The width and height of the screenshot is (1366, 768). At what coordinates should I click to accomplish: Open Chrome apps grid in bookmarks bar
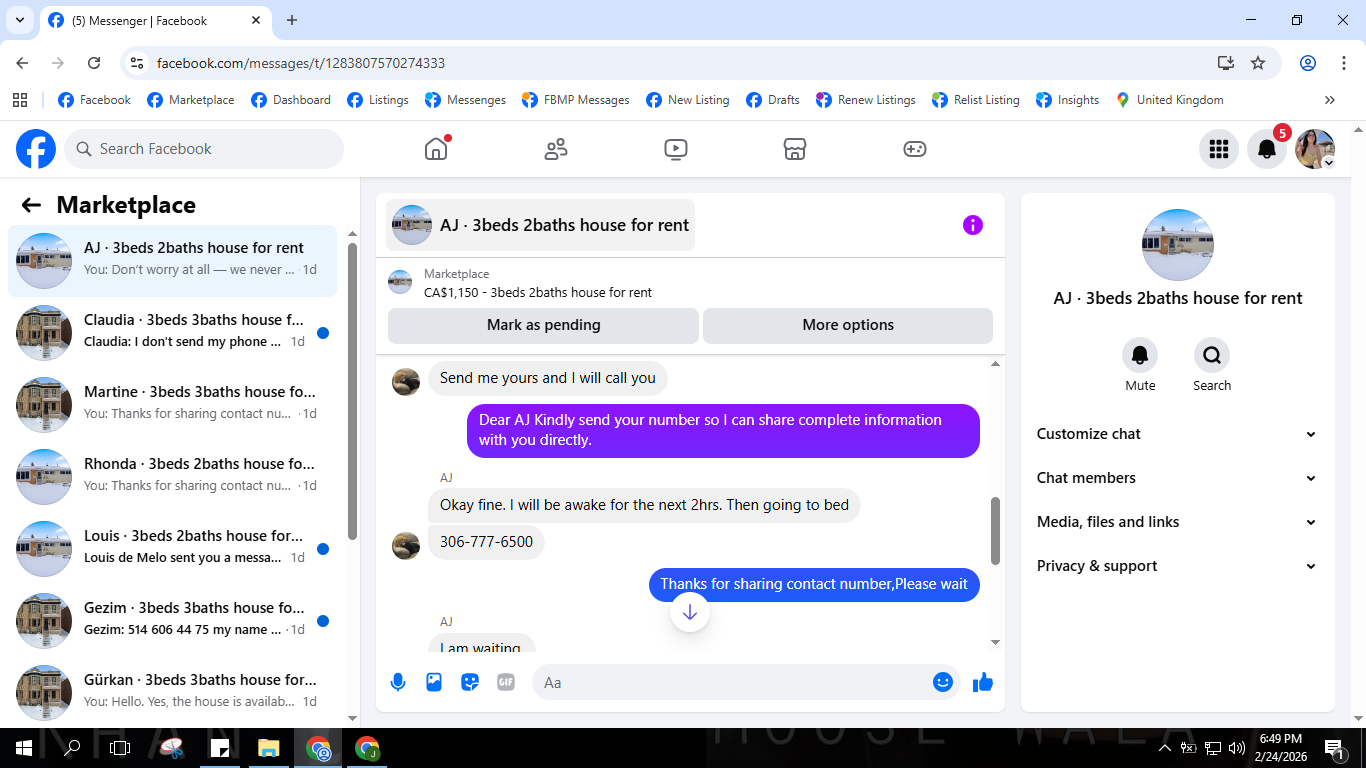[19, 100]
